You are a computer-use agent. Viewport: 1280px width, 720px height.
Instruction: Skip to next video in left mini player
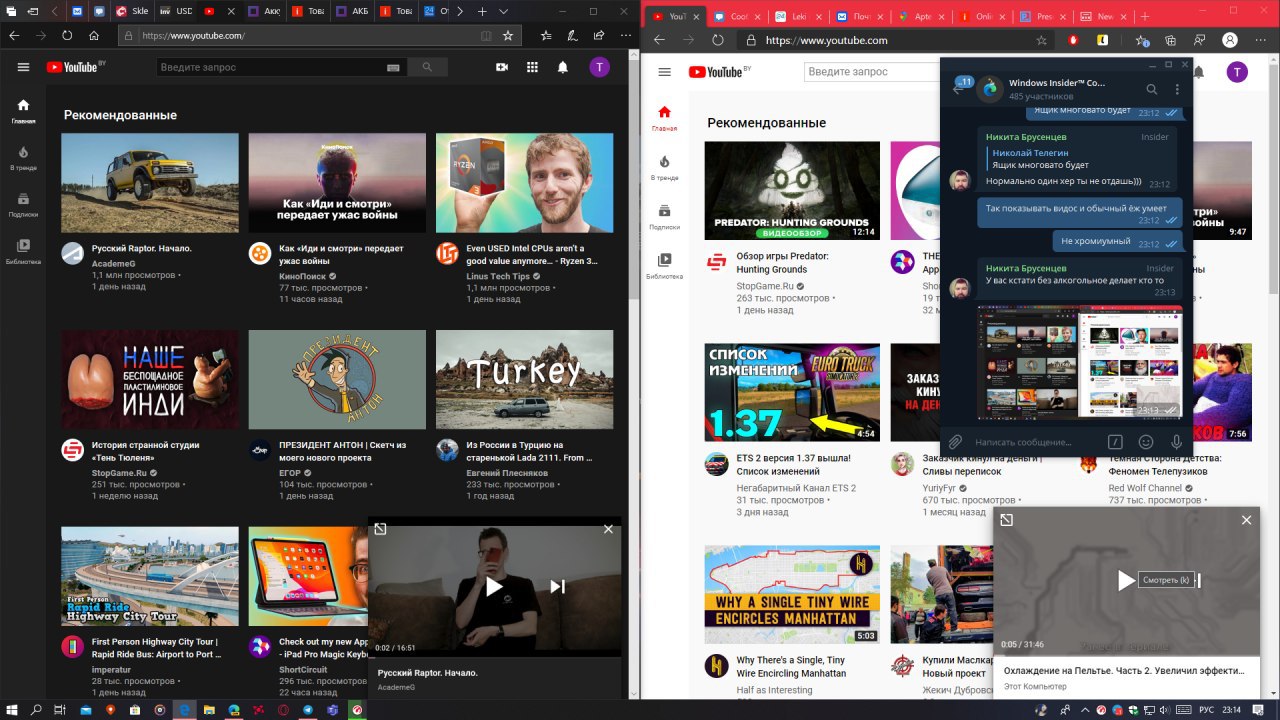click(x=558, y=587)
